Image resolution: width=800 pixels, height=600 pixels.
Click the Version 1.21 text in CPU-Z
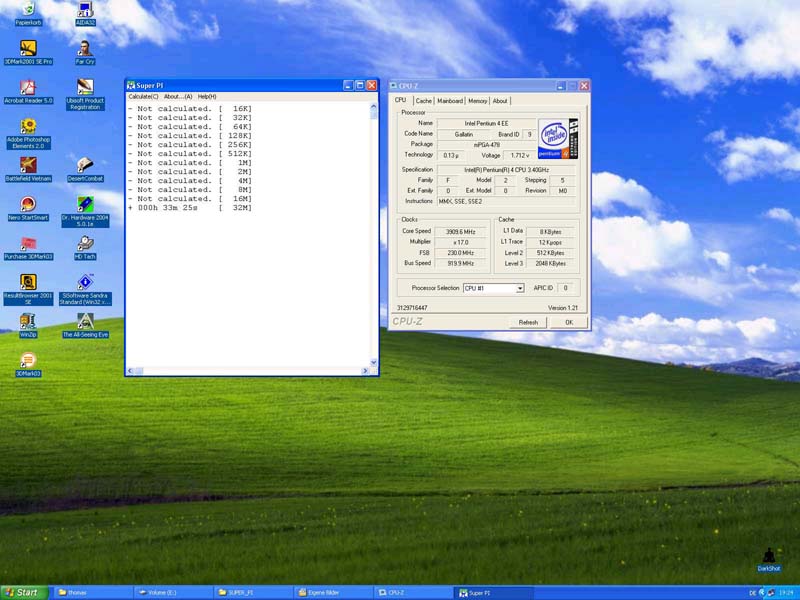563,308
